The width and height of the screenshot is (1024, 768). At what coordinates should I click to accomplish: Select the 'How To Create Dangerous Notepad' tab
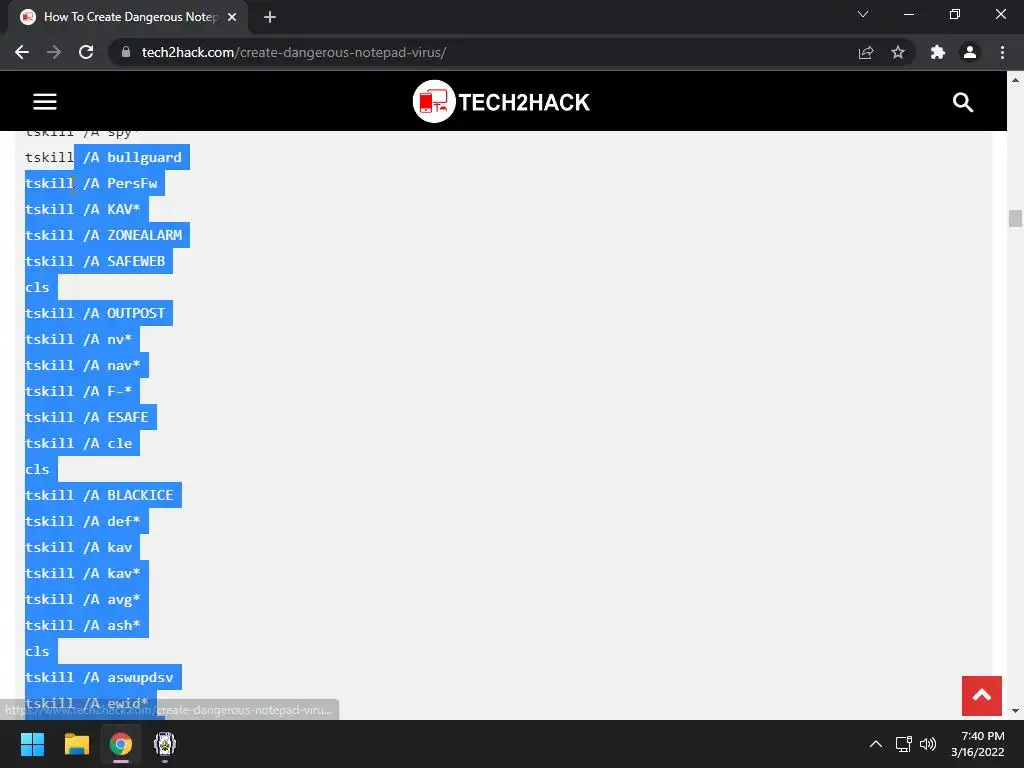[128, 17]
